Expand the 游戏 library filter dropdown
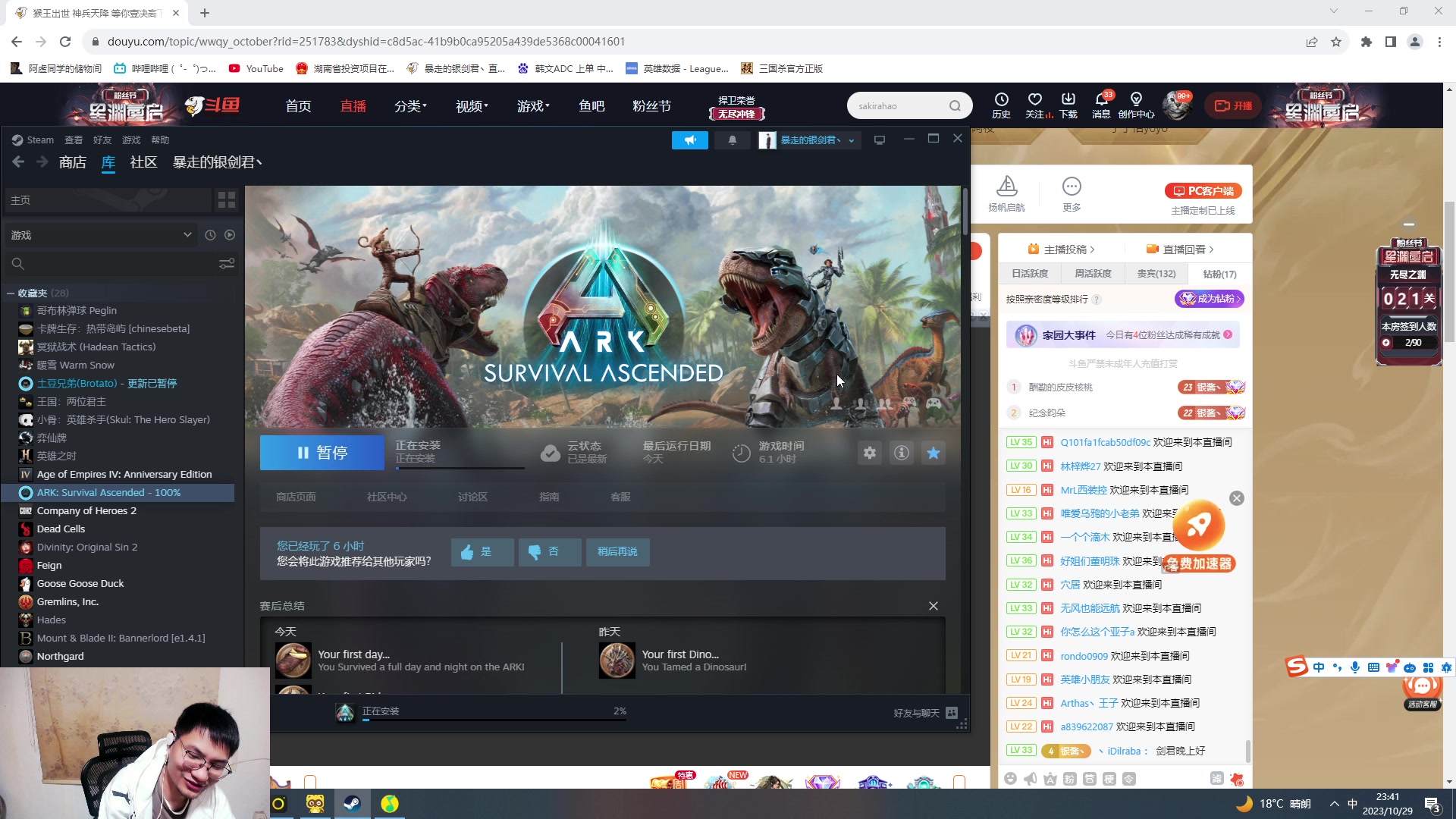 [187, 235]
